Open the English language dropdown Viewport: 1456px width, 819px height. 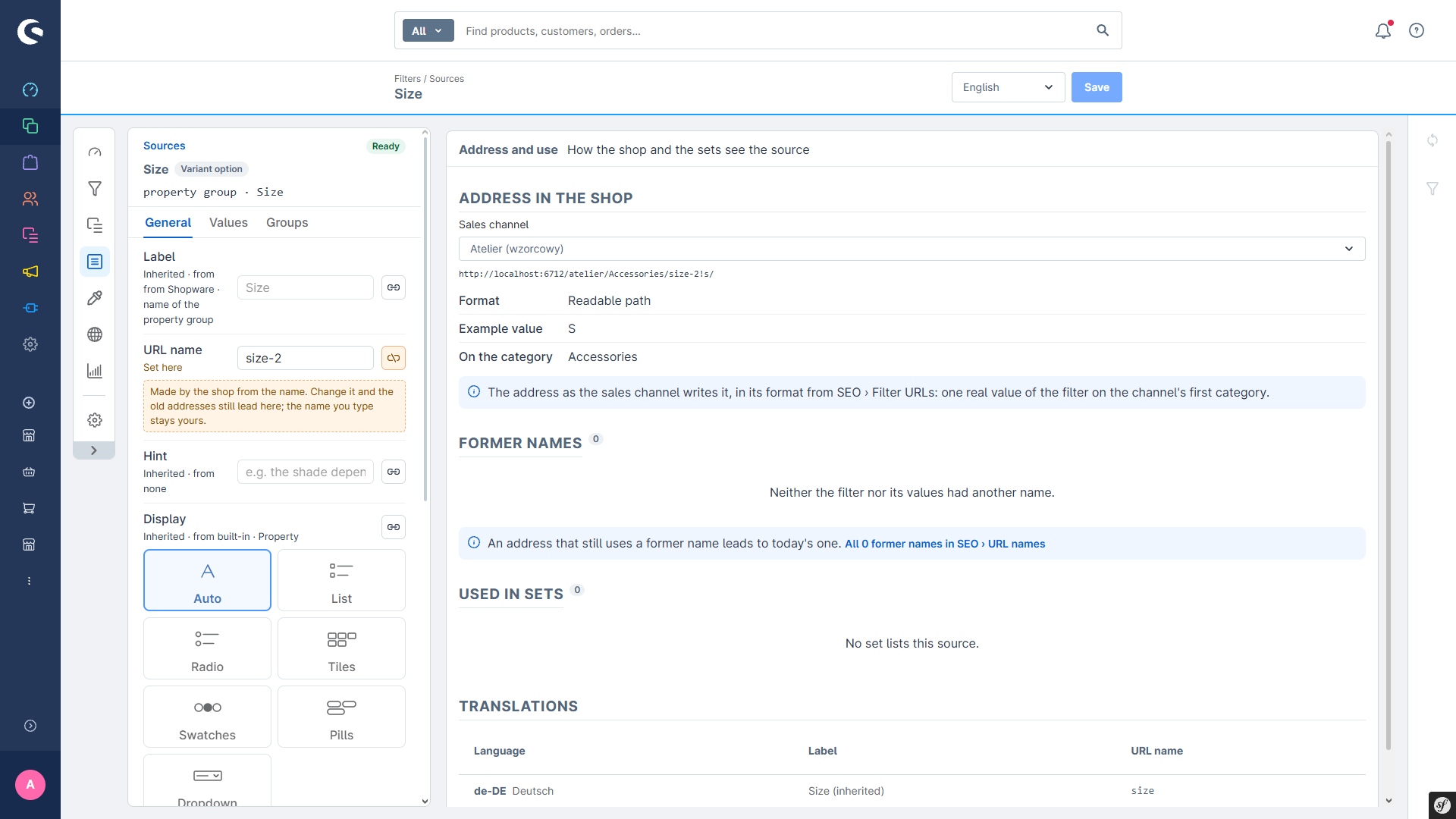(1008, 87)
